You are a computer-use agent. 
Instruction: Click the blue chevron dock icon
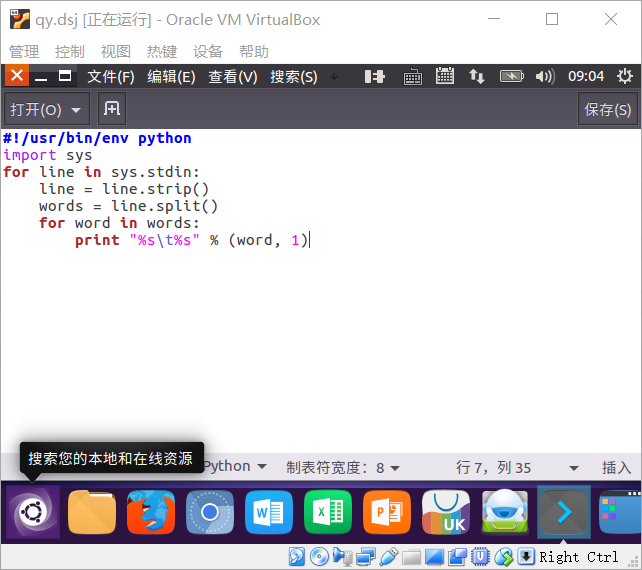564,512
